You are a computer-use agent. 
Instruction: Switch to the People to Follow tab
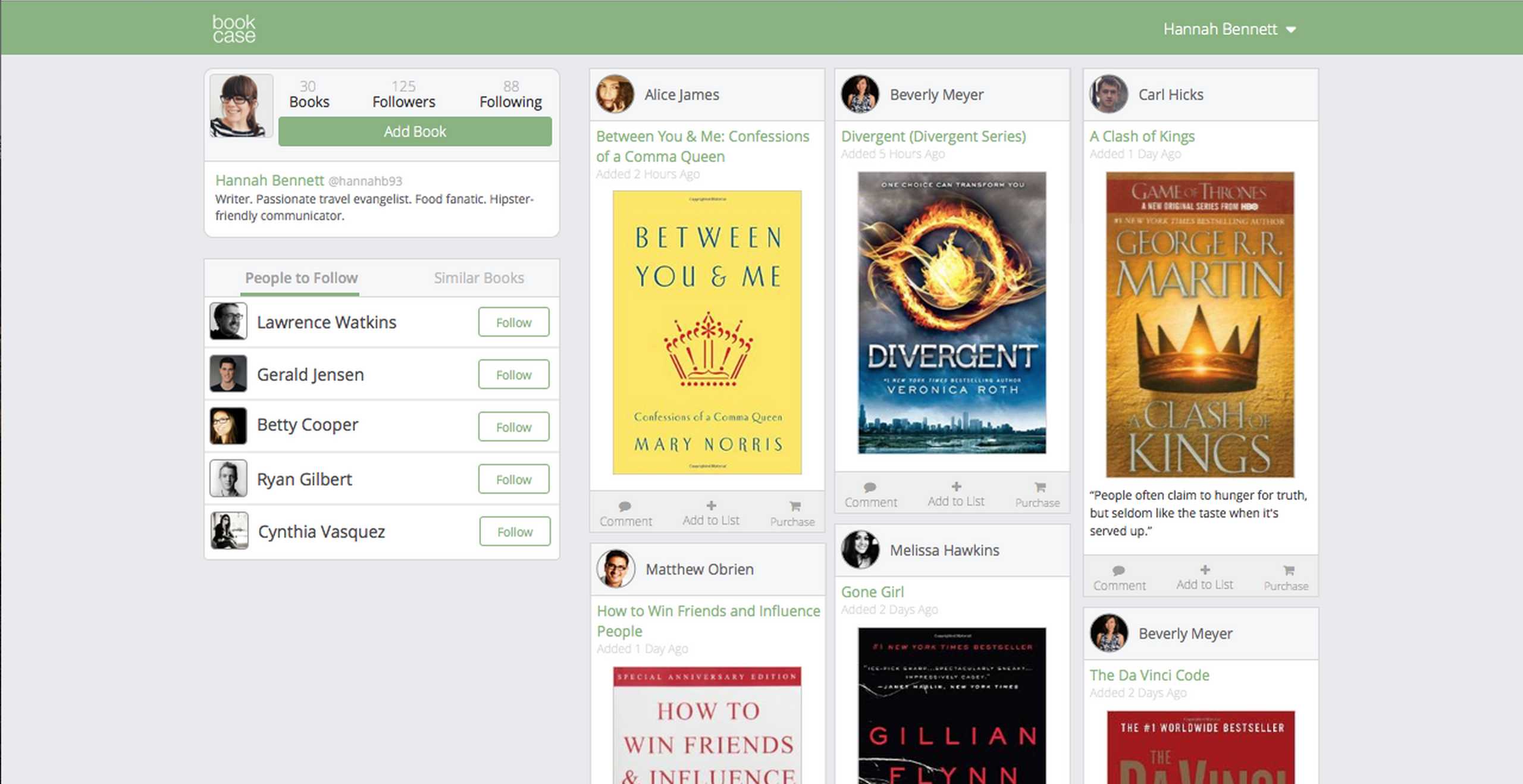301,278
